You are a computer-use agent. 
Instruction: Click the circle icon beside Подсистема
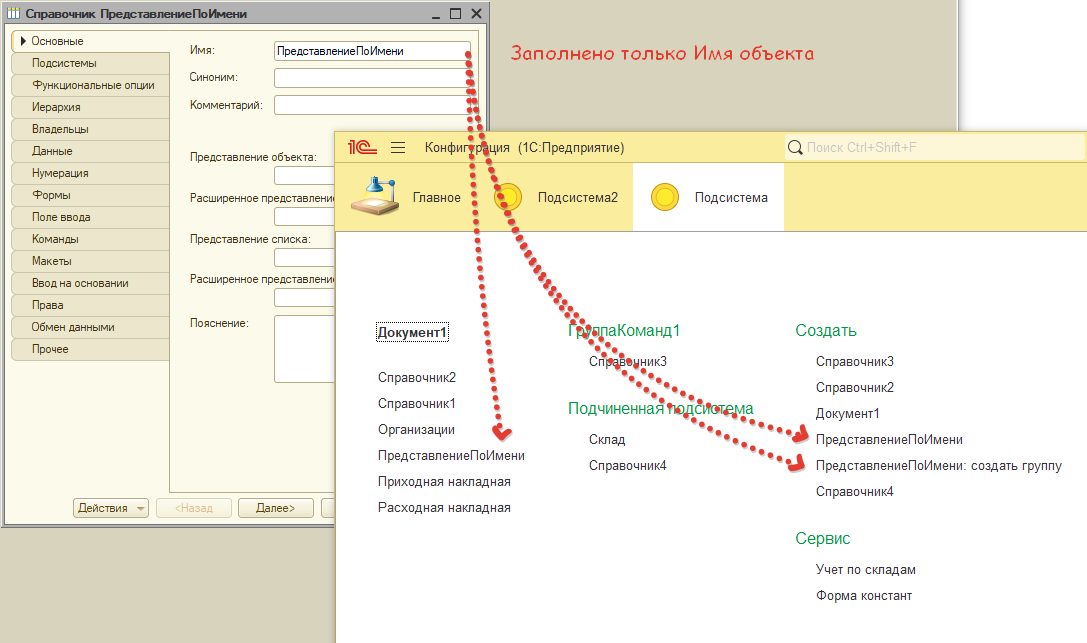pos(665,197)
